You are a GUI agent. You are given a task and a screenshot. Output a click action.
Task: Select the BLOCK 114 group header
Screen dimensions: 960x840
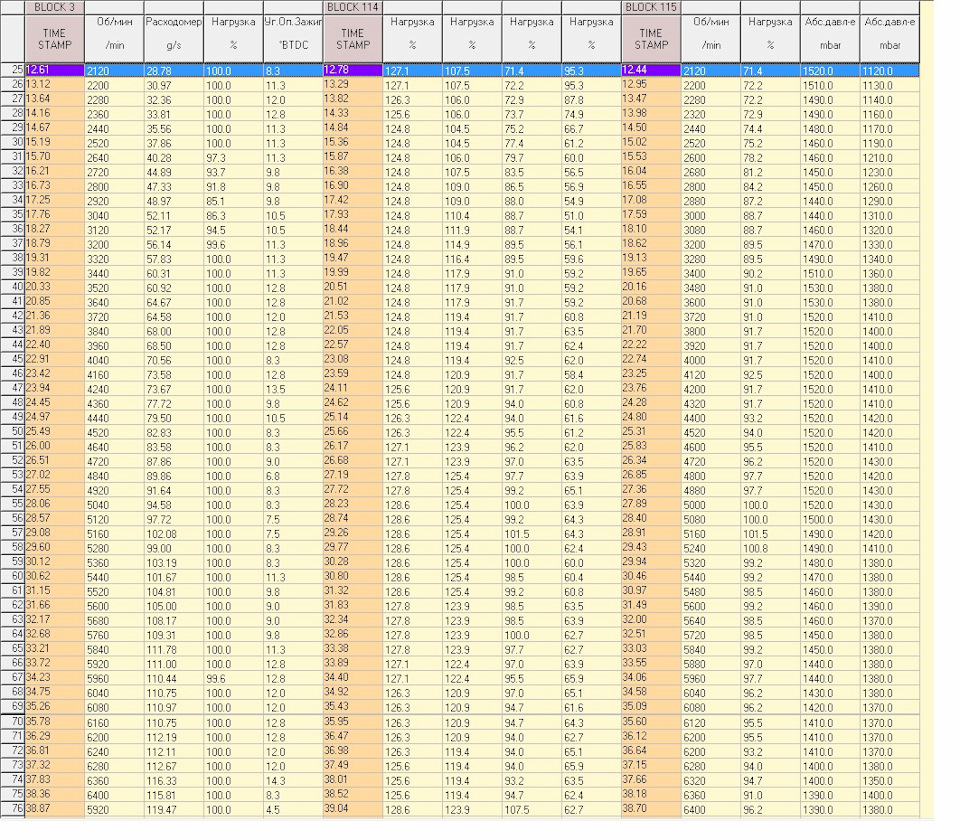[353, 7]
